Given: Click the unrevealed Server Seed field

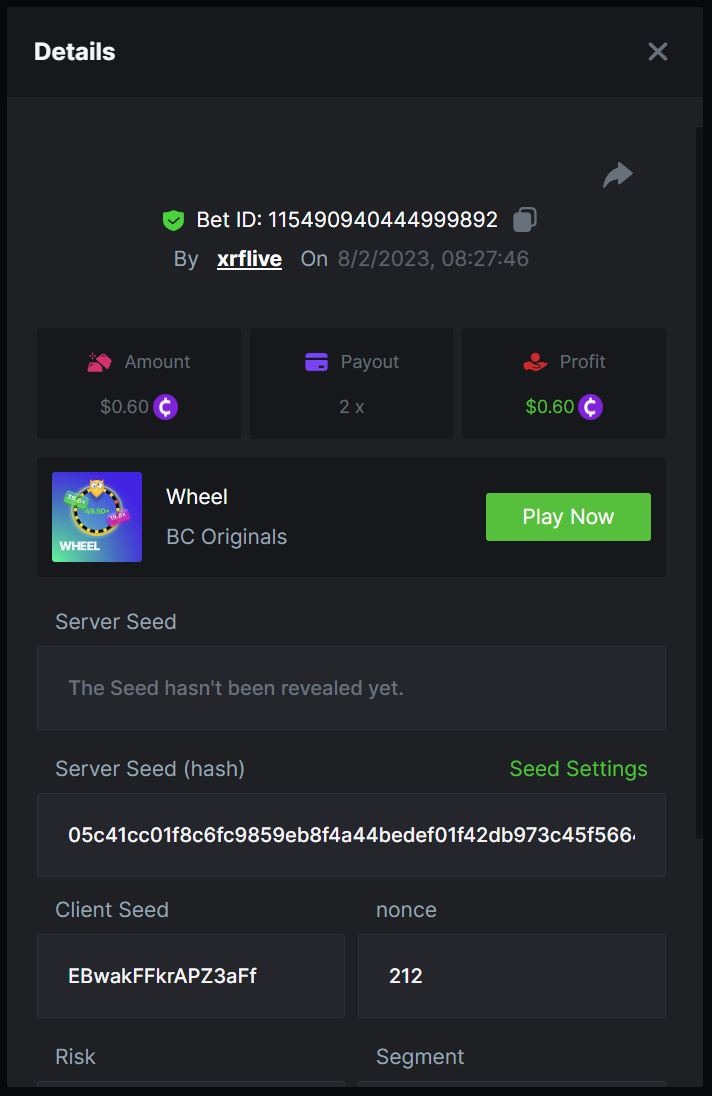Looking at the screenshot, I should coord(351,688).
